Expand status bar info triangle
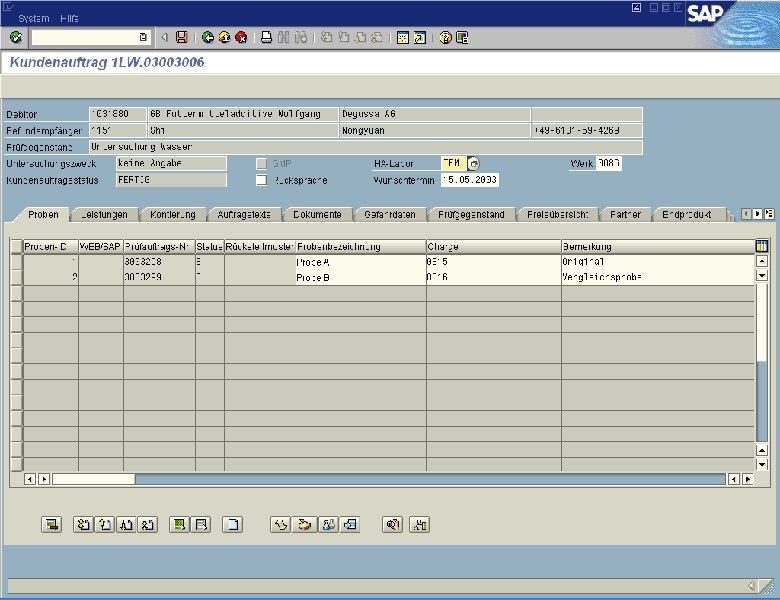Image resolution: width=780 pixels, height=600 pixels. (x=751, y=586)
